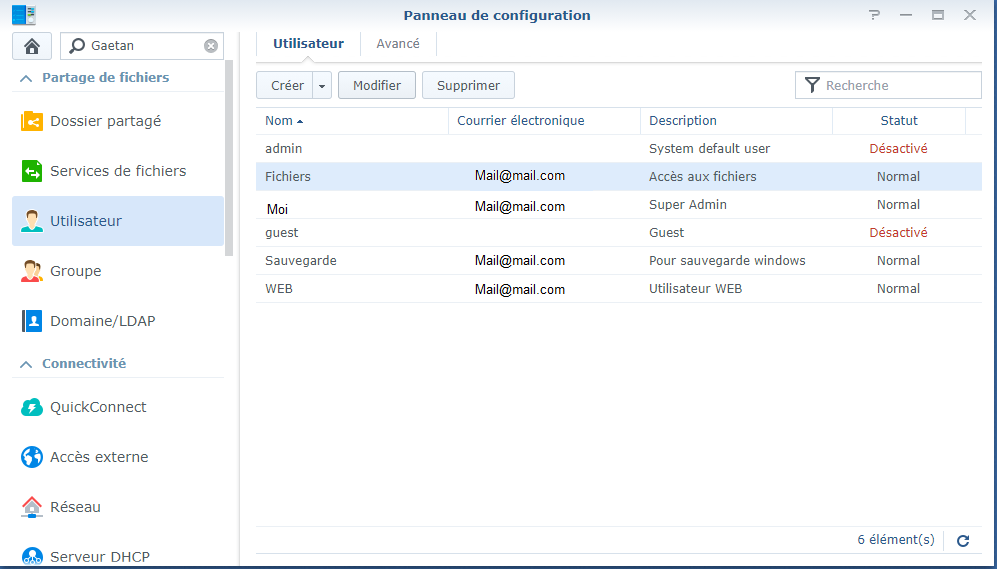Viewport: 998px width, 572px height.
Task: Open Services de fichiers icon
Action: tap(32, 171)
